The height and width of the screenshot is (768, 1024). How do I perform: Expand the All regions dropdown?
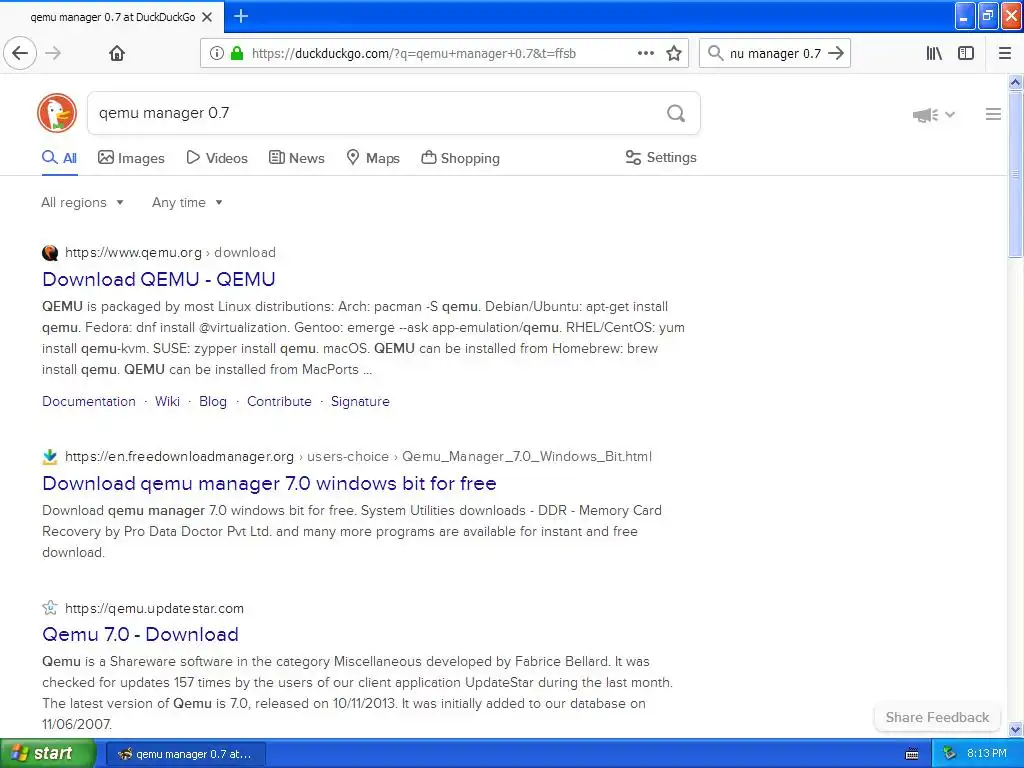[x=82, y=202]
